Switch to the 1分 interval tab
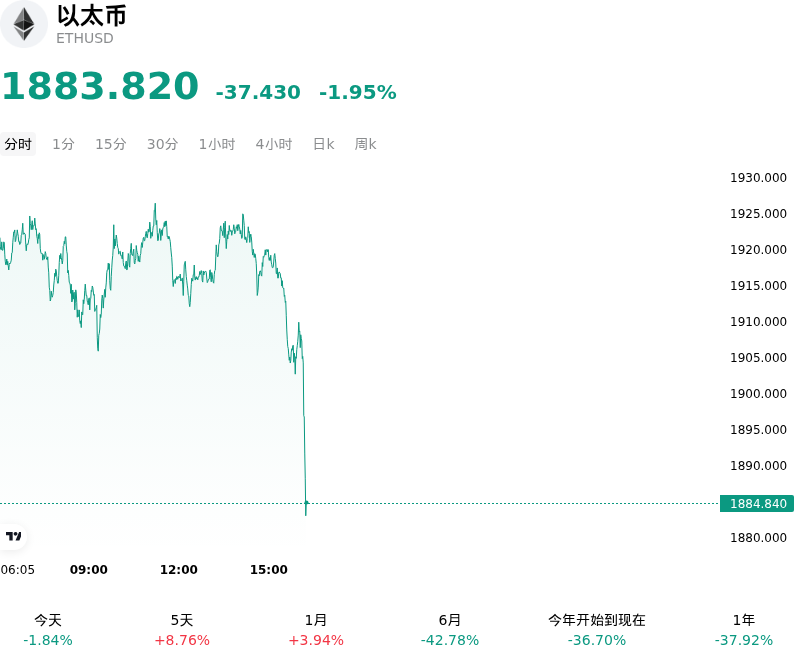 coord(63,144)
